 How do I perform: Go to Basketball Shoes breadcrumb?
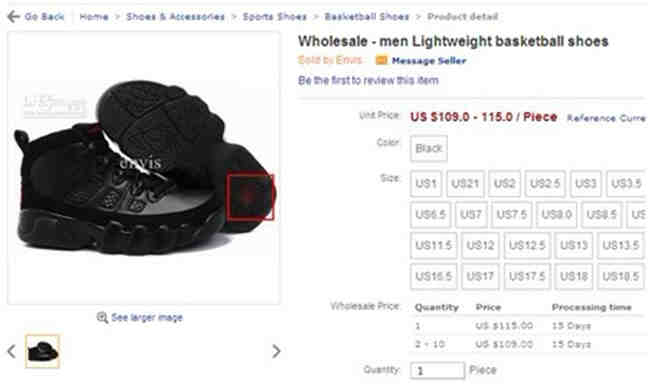point(367,17)
